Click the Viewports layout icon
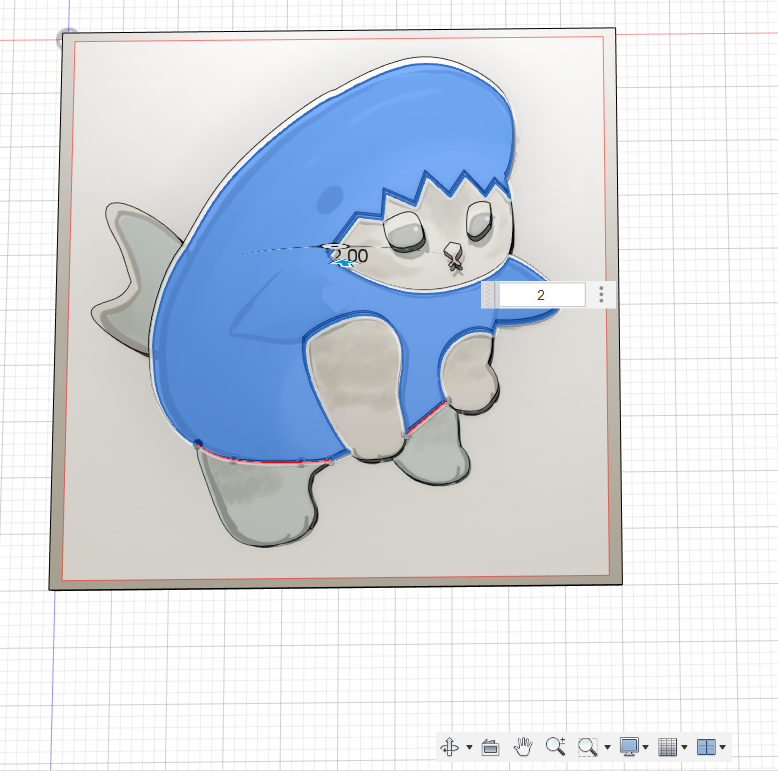Screen dimensions: 778x771 tap(706, 747)
